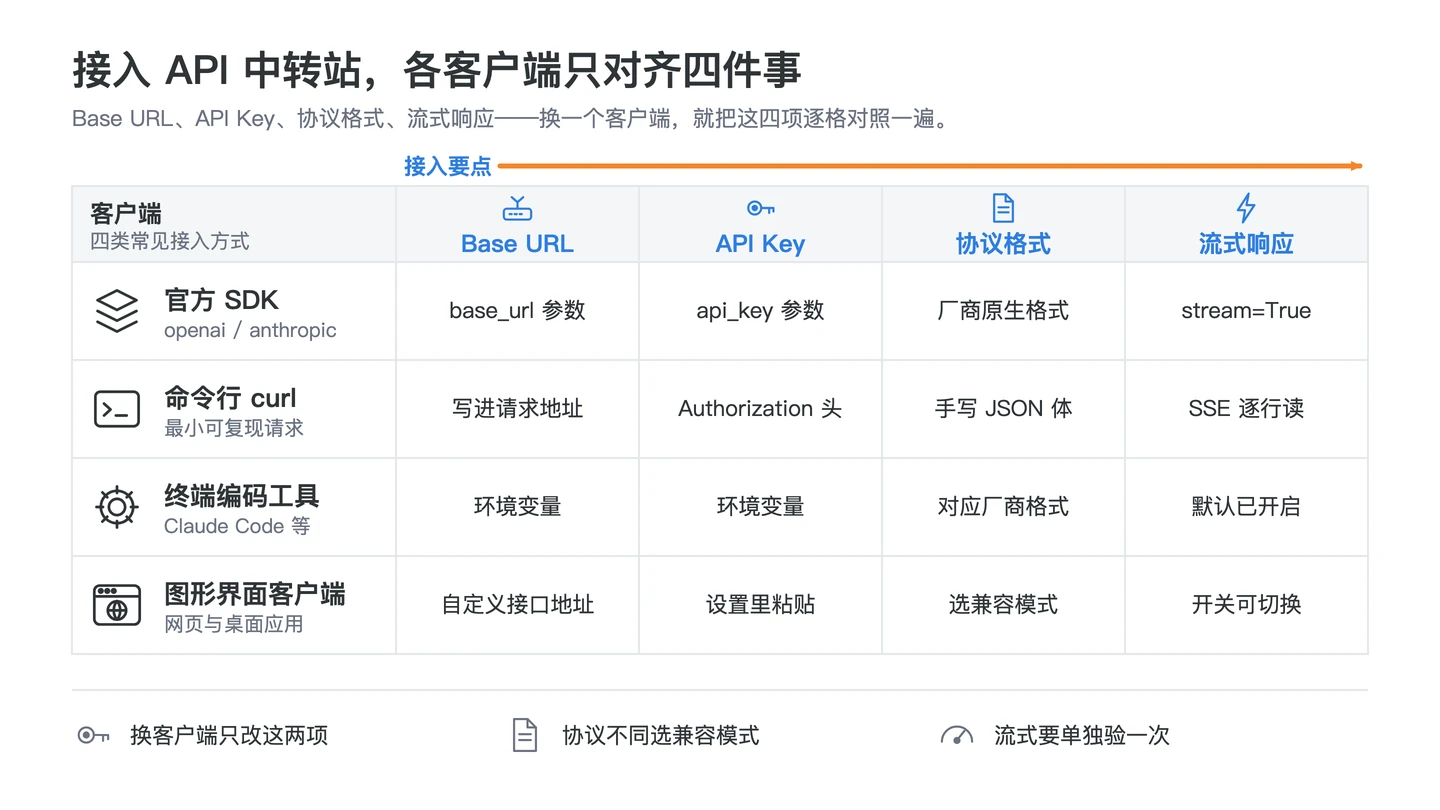This screenshot has height=810, width=1440.
Task: Click the lightning bolt icon above 流式响应
Action: pos(1246,208)
